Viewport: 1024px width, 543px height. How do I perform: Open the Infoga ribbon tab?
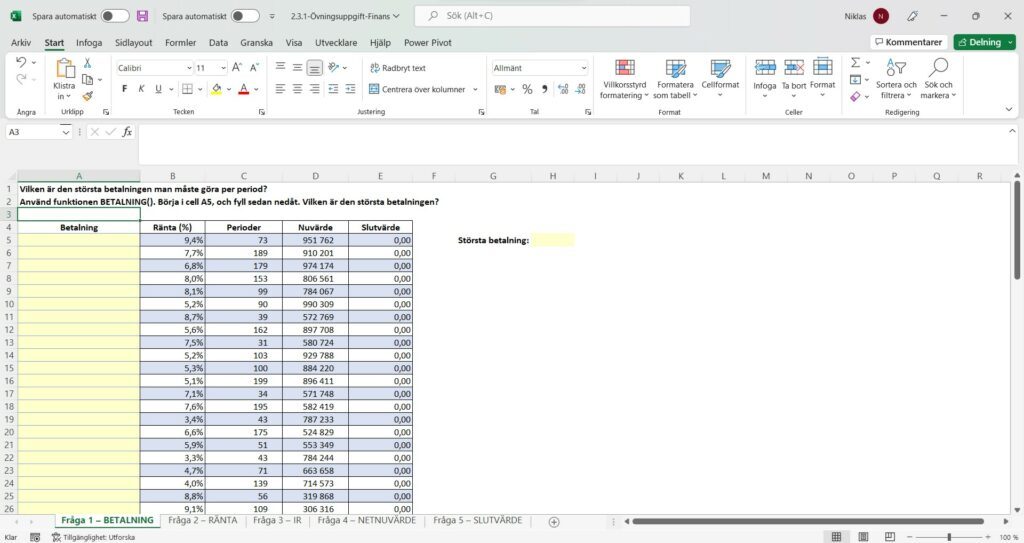(89, 42)
